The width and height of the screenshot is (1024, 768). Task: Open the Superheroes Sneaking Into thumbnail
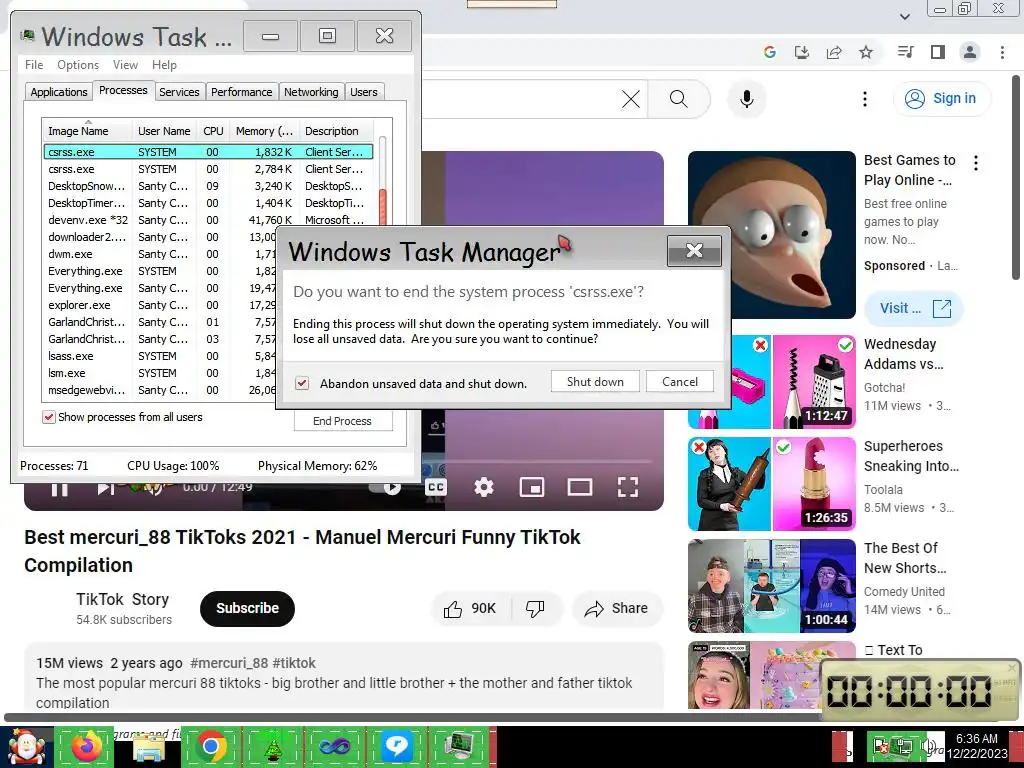(771, 484)
